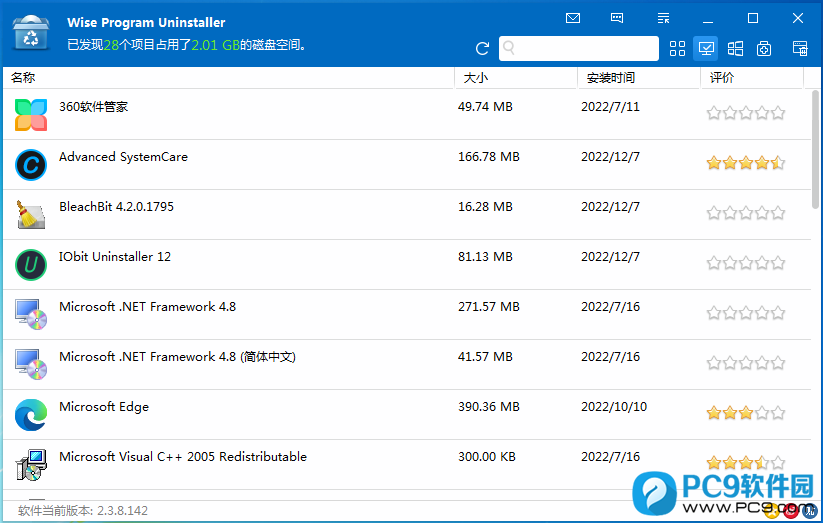This screenshot has width=823, height=523.
Task: Rate IObit Uninstaller 12 using its stars
Action: tap(746, 263)
